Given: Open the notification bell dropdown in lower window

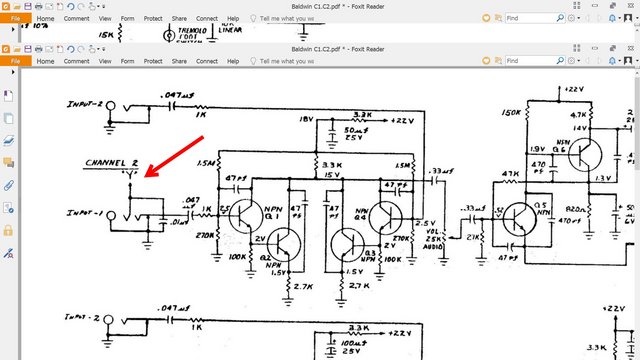Looking at the screenshot, I should coord(614,60).
